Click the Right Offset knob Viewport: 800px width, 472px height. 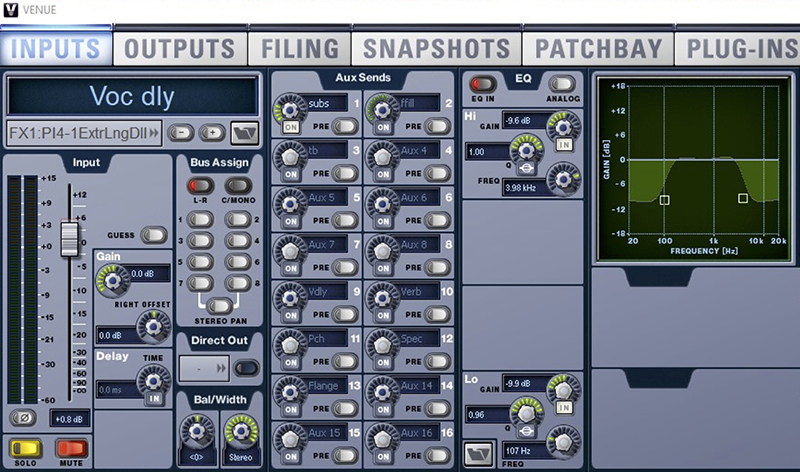tap(153, 326)
